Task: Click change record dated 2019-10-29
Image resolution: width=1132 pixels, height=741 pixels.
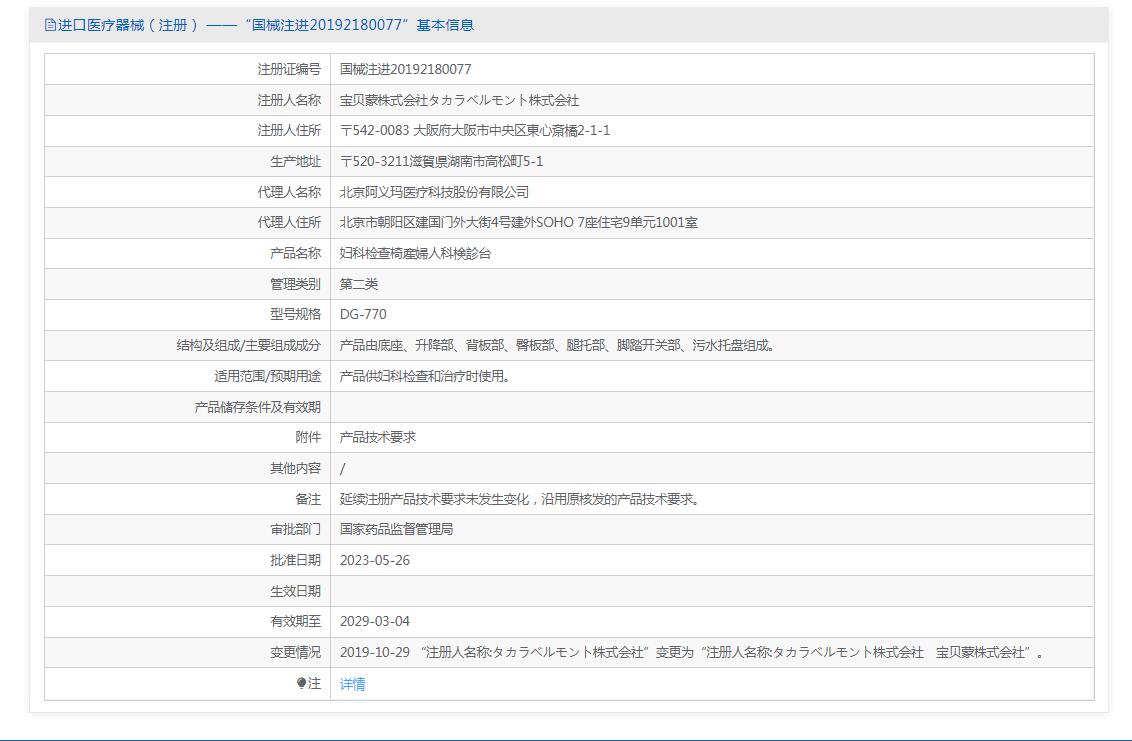Action: 692,652
